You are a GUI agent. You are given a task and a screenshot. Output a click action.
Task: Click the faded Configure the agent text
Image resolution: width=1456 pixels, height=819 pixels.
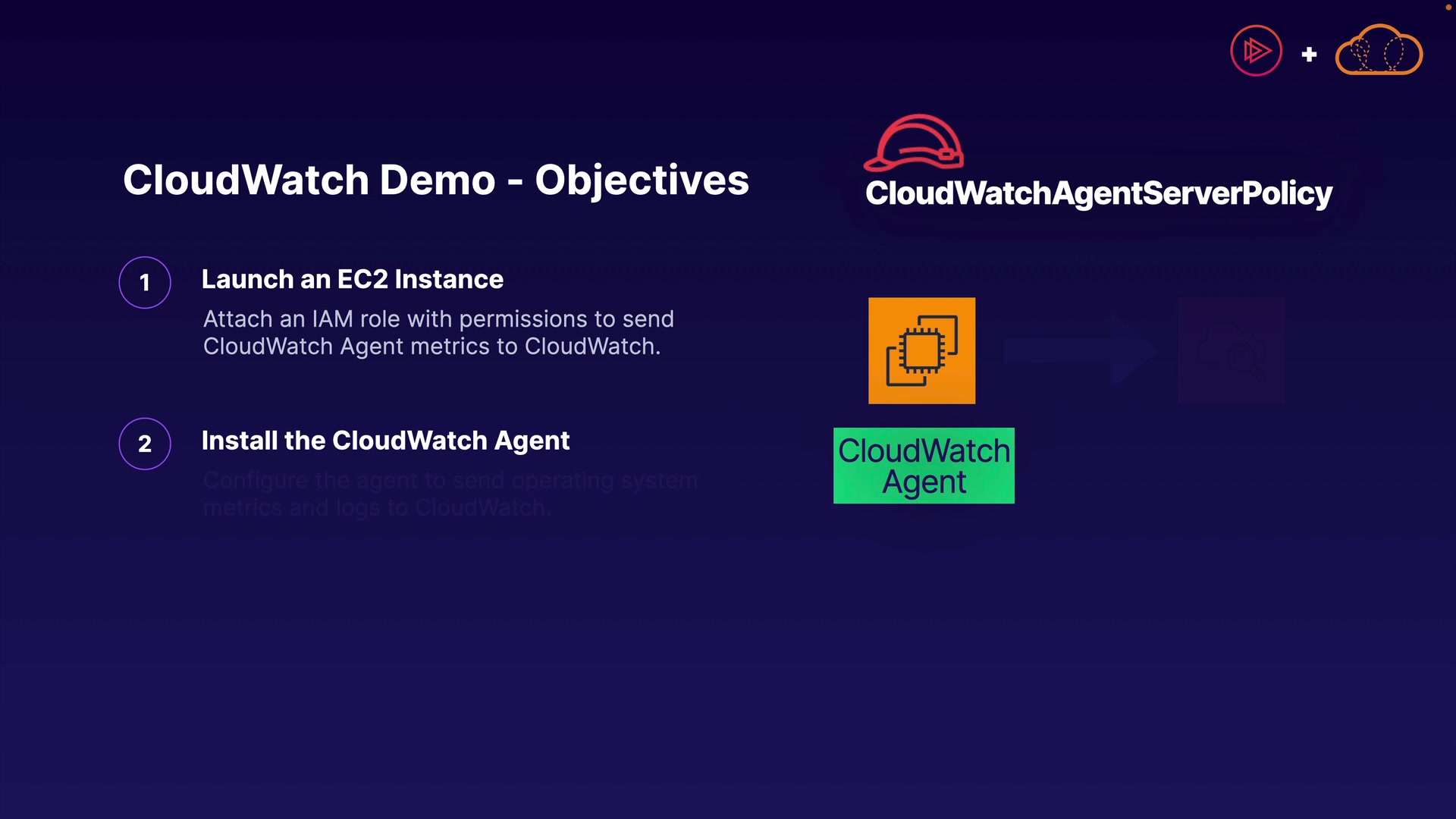tap(450, 480)
